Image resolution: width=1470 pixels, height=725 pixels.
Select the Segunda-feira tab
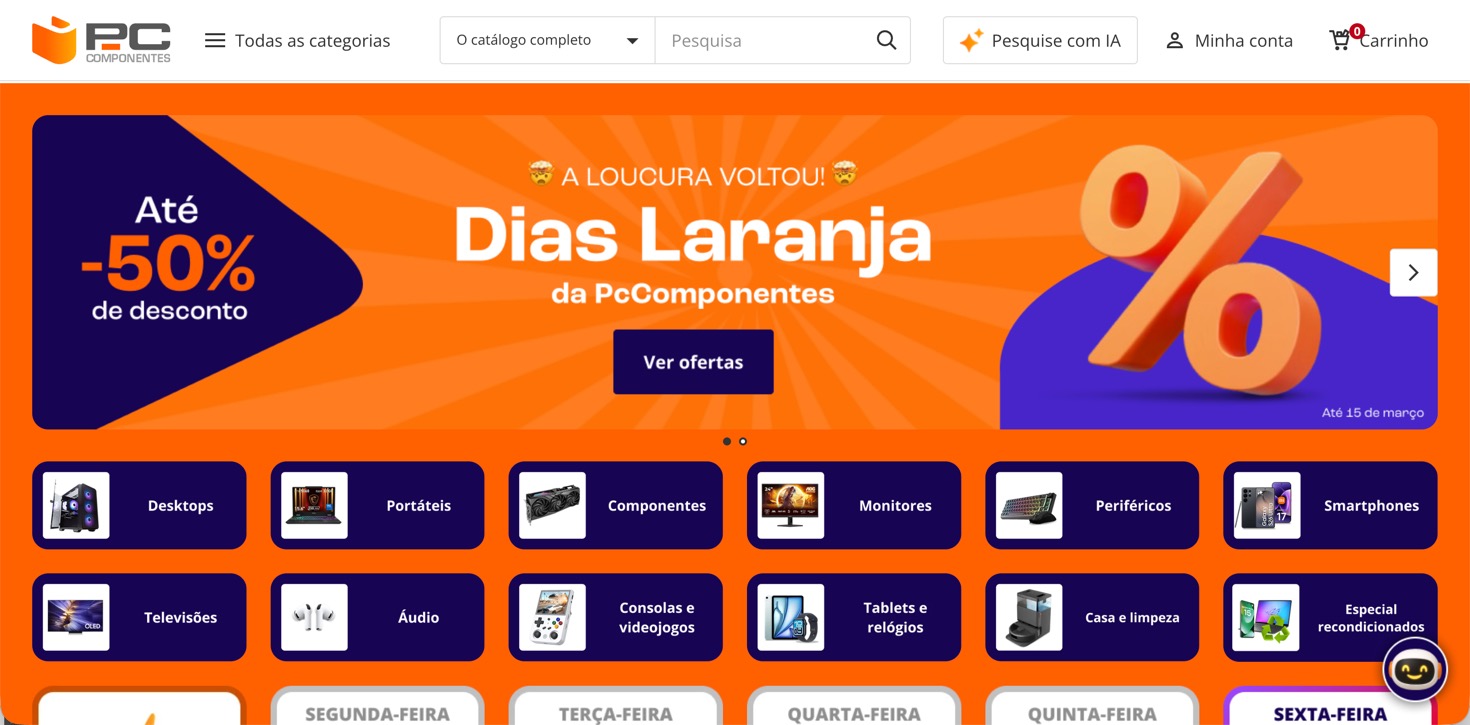point(377,707)
